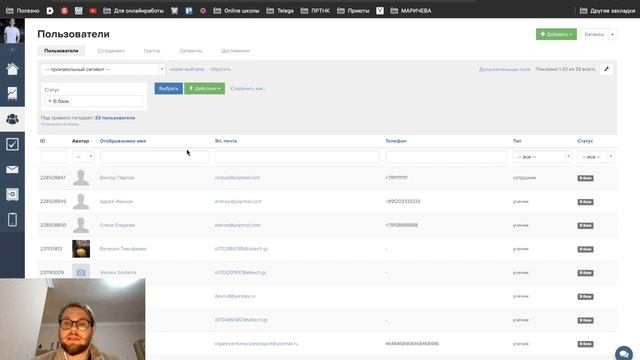Expand the Действия green dropdown button
640x360 pixels.
pyautogui.click(x=204, y=89)
